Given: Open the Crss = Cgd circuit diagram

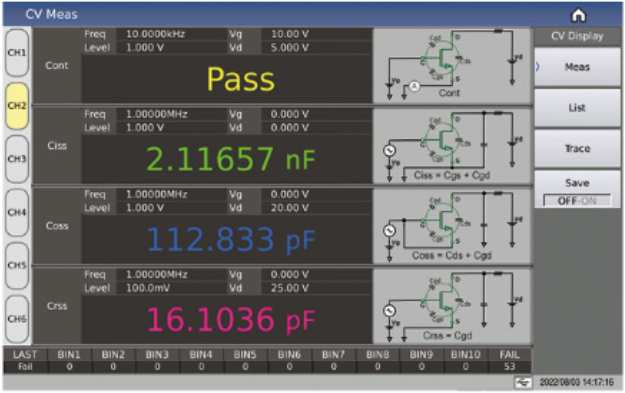Looking at the screenshot, I should 452,306.
